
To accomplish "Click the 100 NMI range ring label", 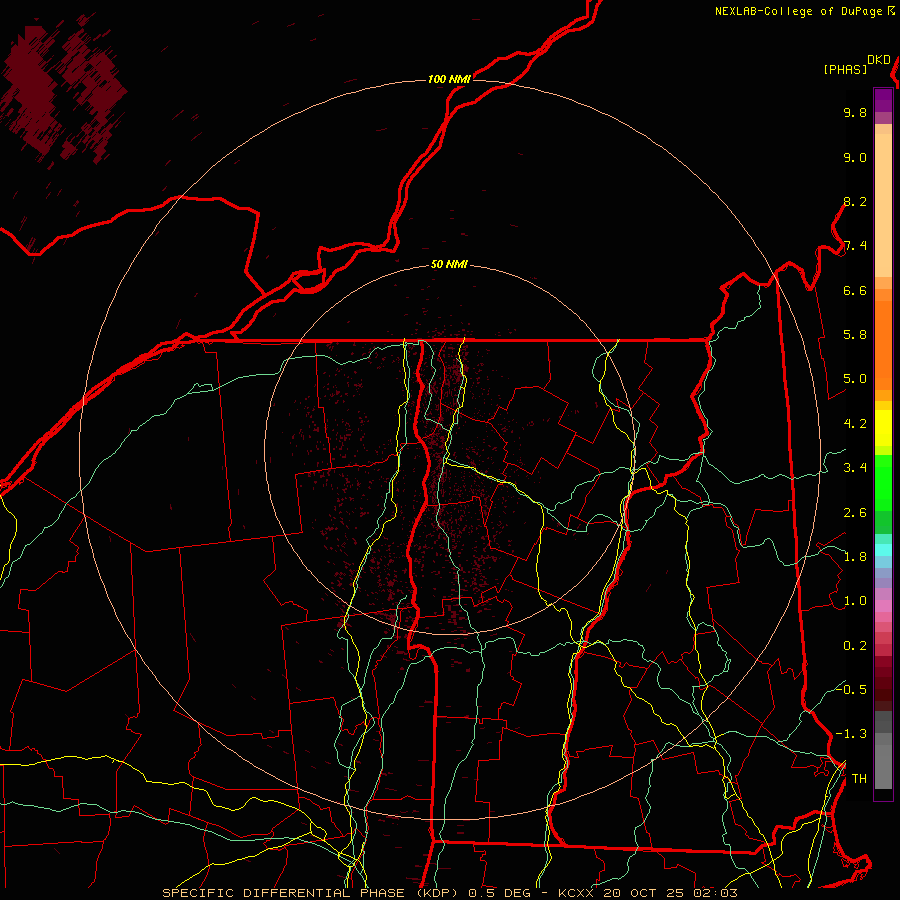I will 449,79.
